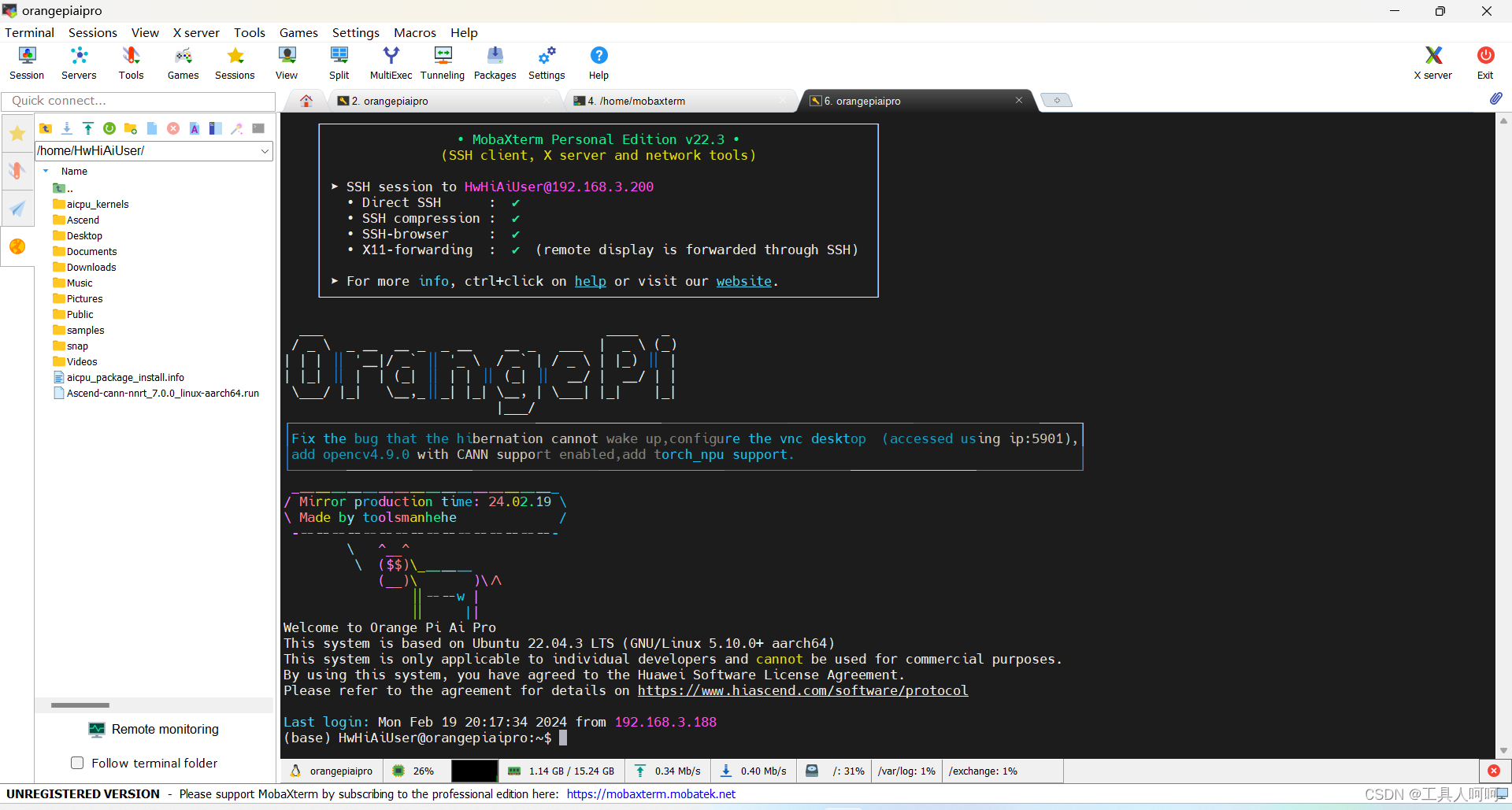
Task: Open the Sessions star side tab
Action: click(x=17, y=134)
